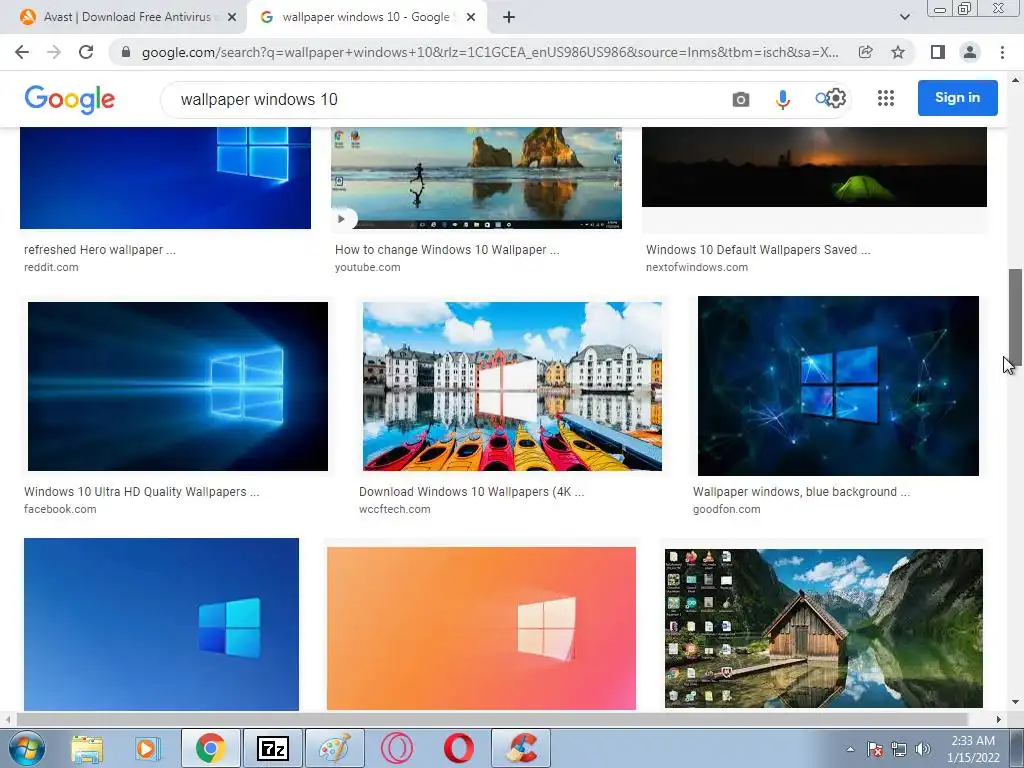Open Windows Explorer from the taskbar
This screenshot has width=1024, height=768.
87,748
